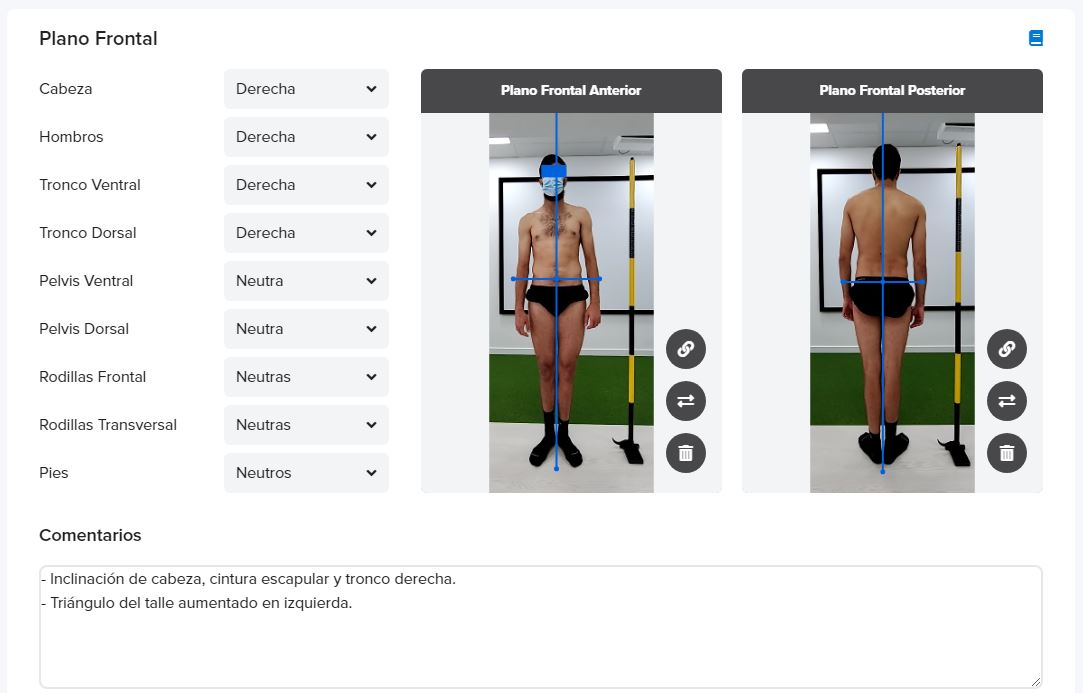Delete the Plano Frontal Posterior photo

[1007, 453]
